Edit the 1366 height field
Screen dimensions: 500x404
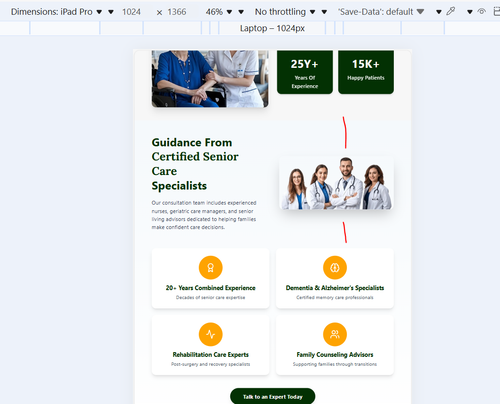point(177,12)
